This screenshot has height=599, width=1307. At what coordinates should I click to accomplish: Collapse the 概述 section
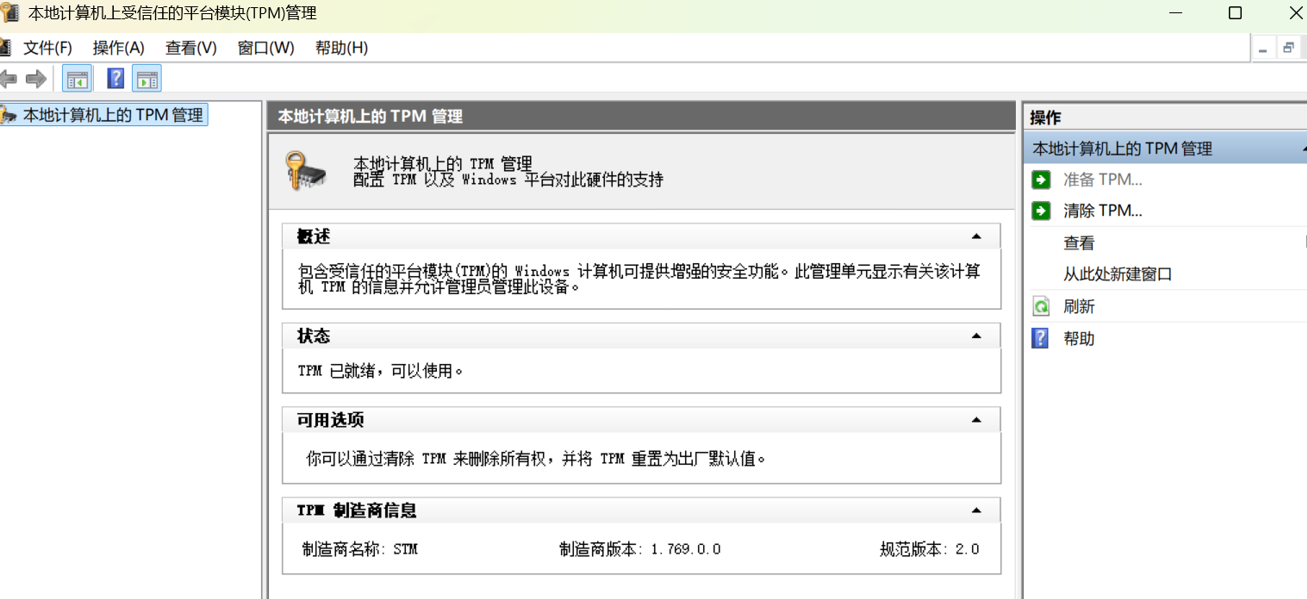pyautogui.click(x=976, y=235)
